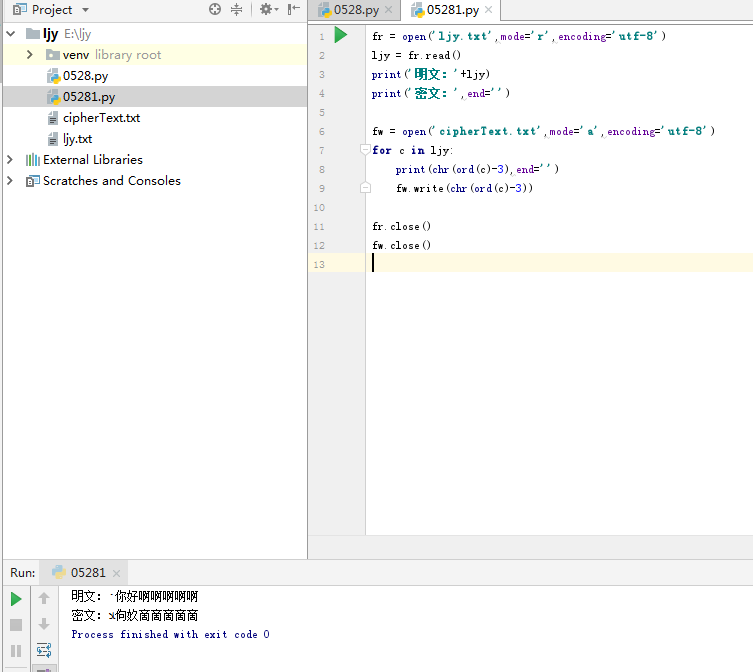Open cipherText.txt in project tree
This screenshot has height=672, width=753.
point(101,118)
